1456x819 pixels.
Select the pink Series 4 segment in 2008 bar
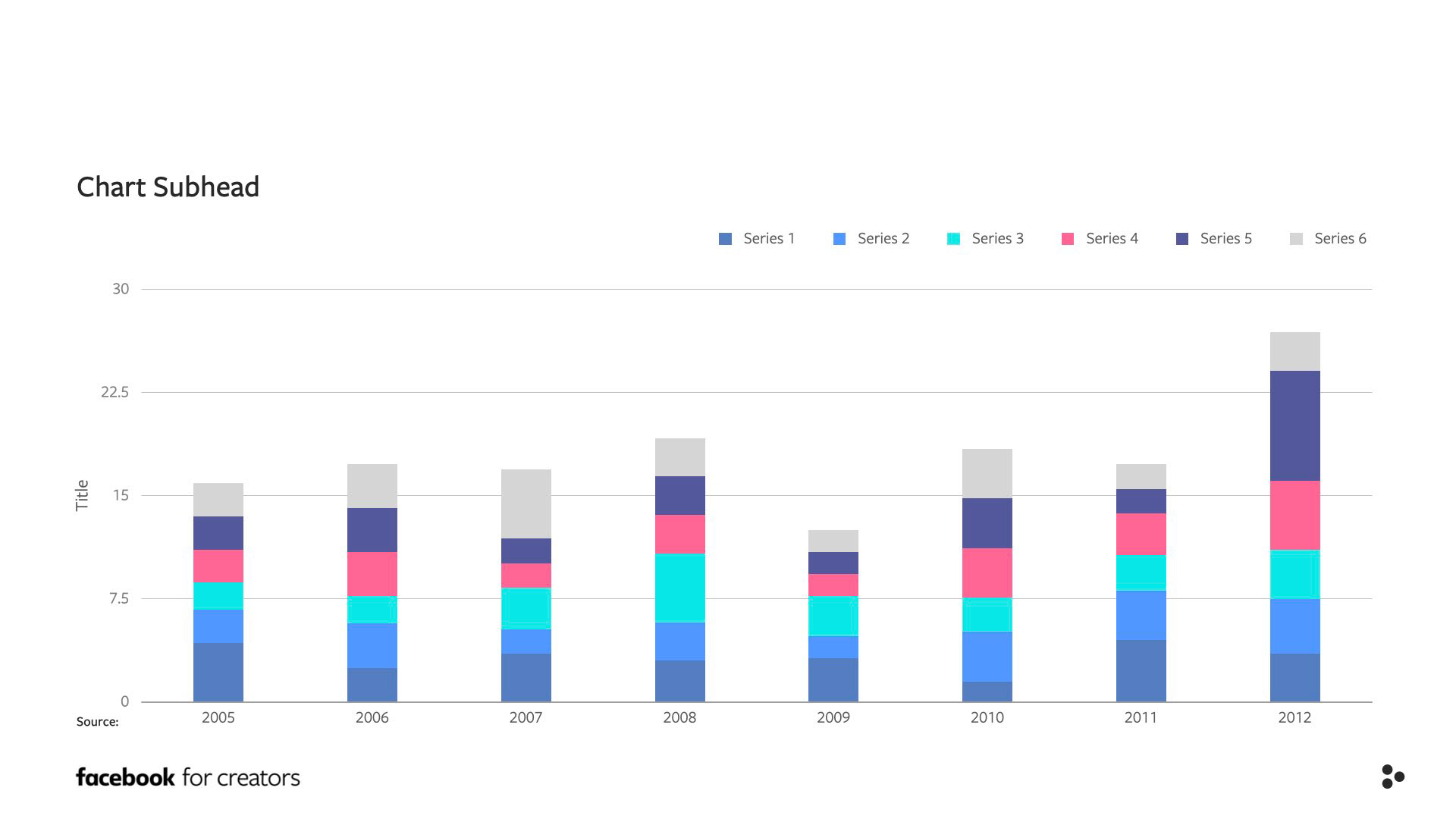679,534
